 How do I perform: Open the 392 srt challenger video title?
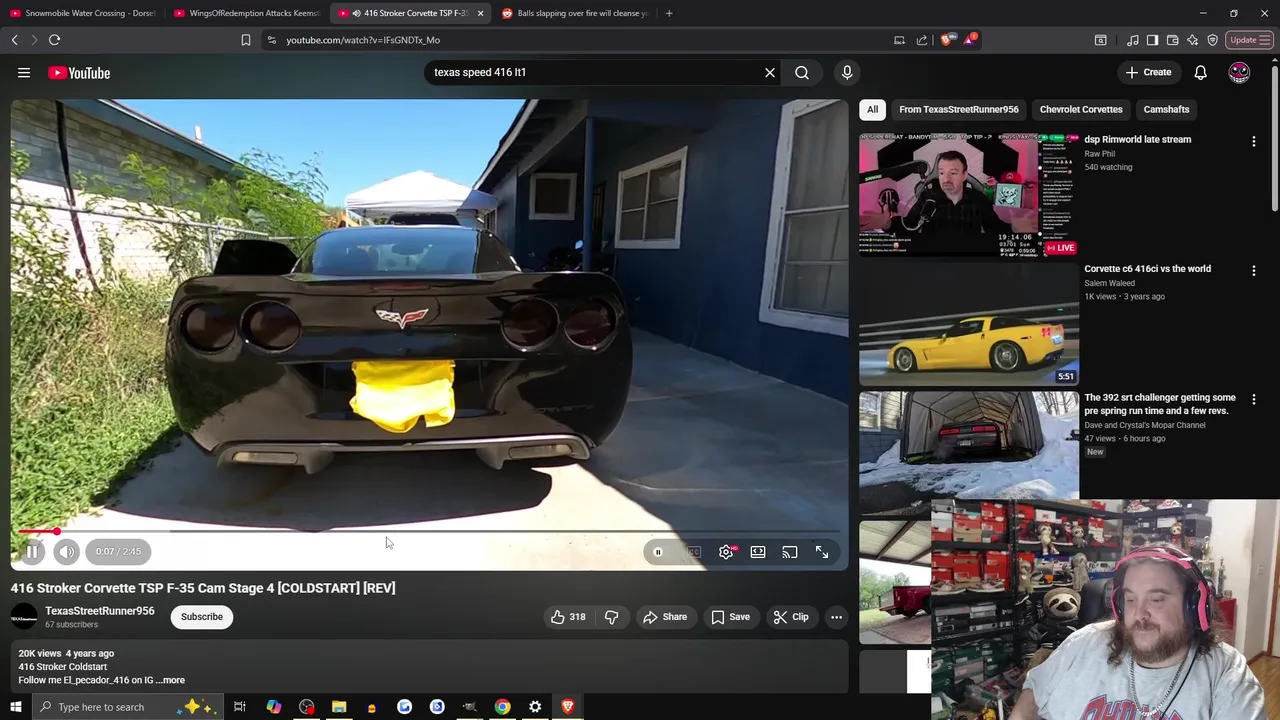1160,404
